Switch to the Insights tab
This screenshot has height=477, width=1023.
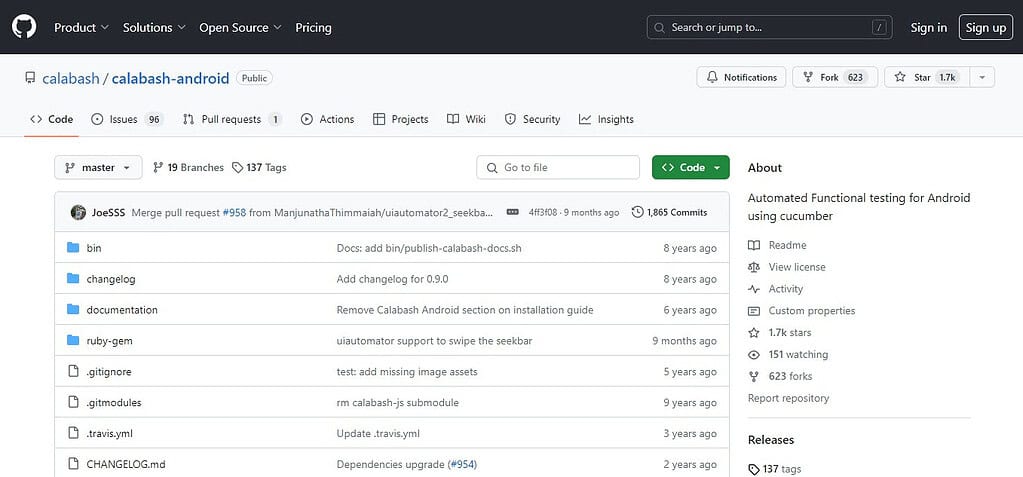pos(606,119)
